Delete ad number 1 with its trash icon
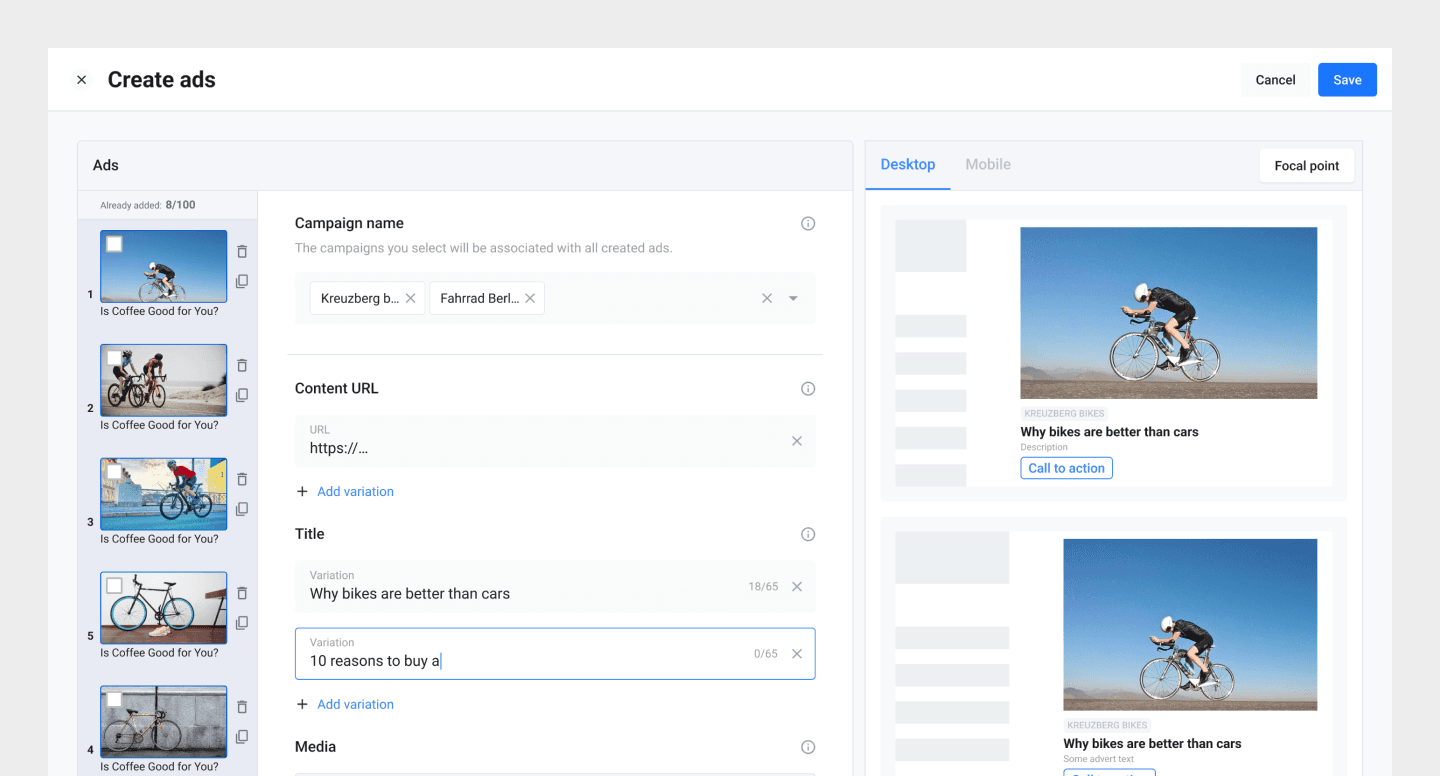Image resolution: width=1440 pixels, height=776 pixels. pos(242,252)
